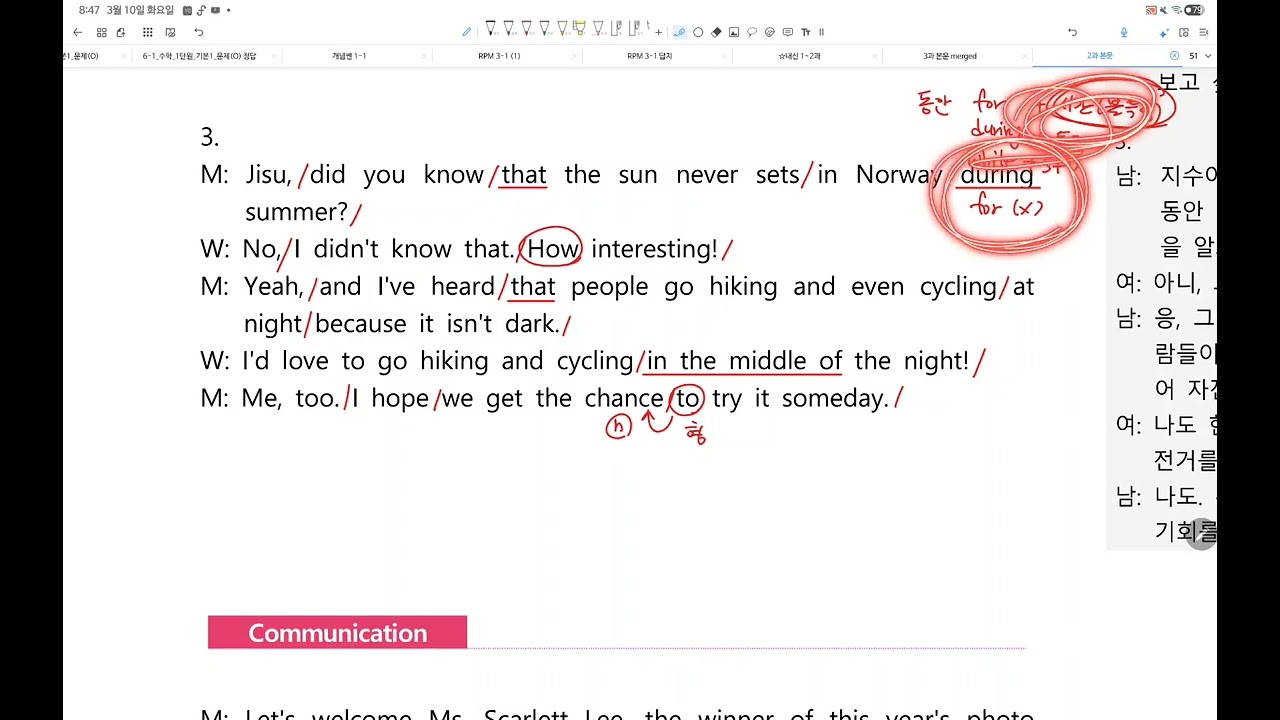Switch to 개념쎈 1-1 tab
The width and height of the screenshot is (1280, 720).
click(349, 56)
